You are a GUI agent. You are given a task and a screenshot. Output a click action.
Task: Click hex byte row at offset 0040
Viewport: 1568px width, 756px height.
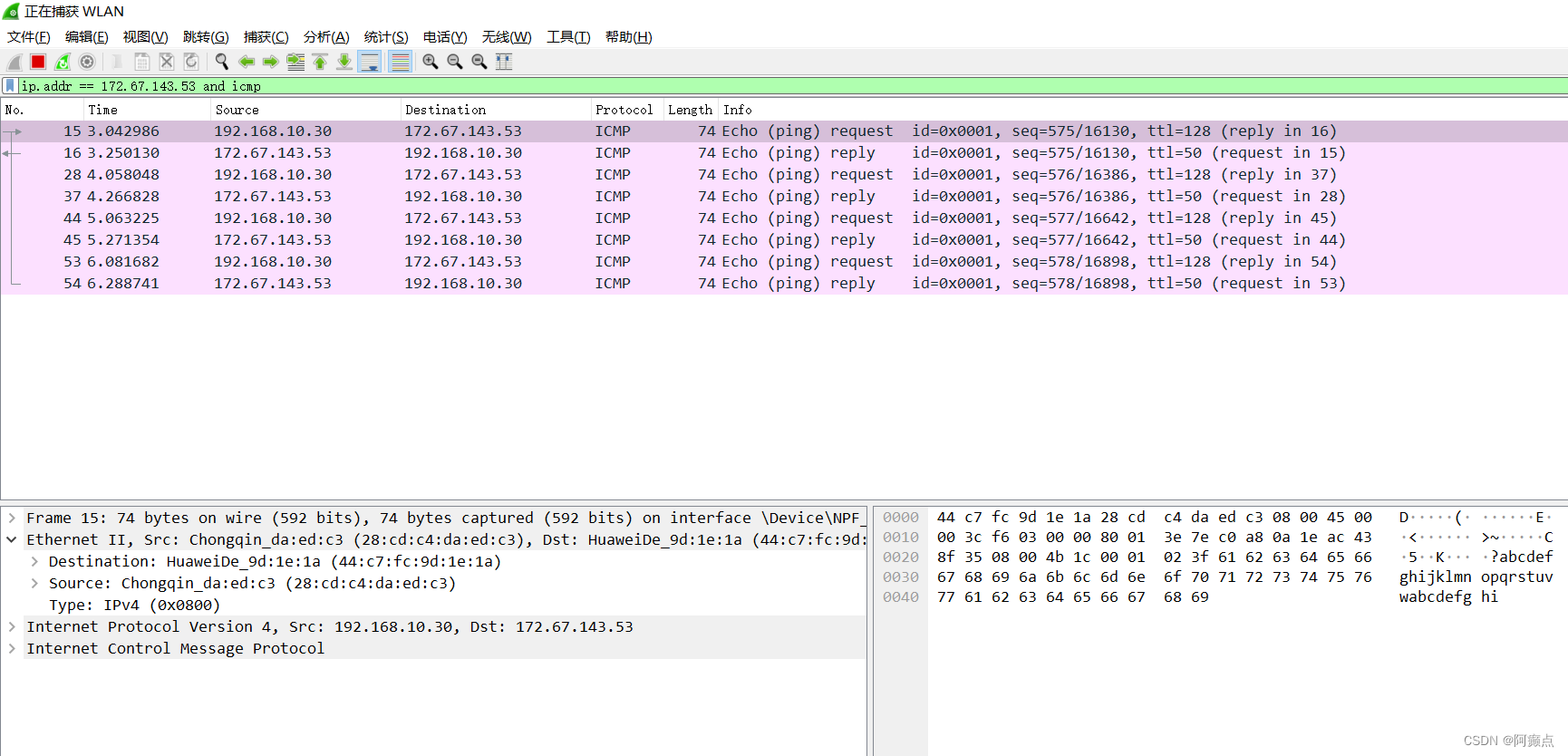[x=1072, y=597]
